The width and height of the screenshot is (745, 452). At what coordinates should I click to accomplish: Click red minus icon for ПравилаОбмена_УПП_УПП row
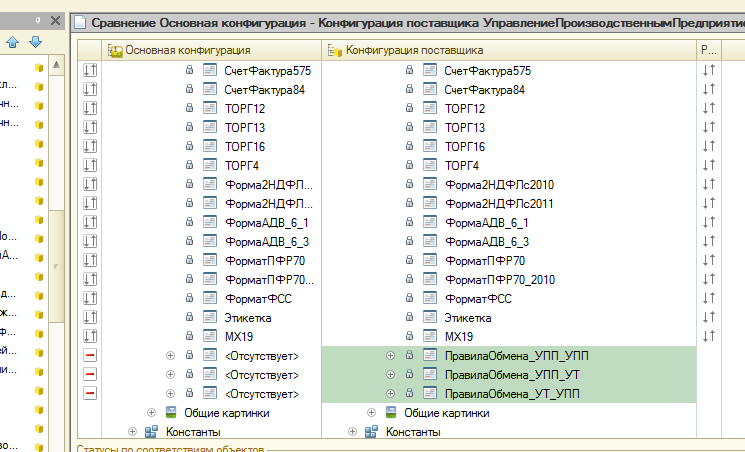point(90,356)
